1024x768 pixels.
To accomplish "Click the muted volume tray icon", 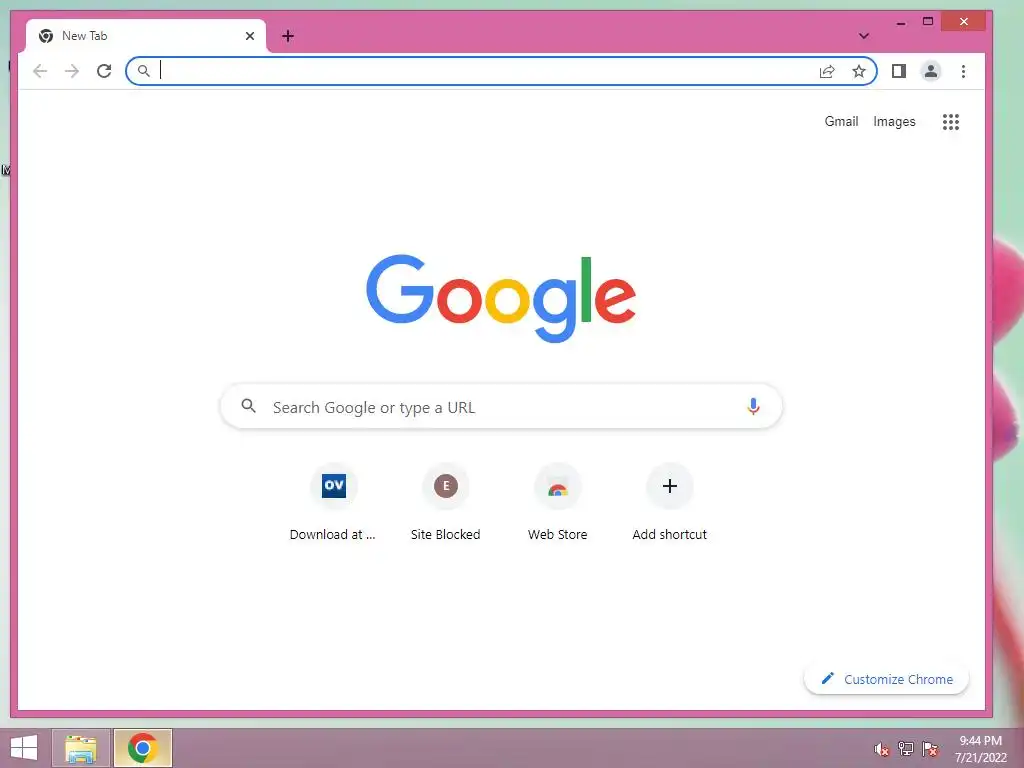I will [882, 749].
